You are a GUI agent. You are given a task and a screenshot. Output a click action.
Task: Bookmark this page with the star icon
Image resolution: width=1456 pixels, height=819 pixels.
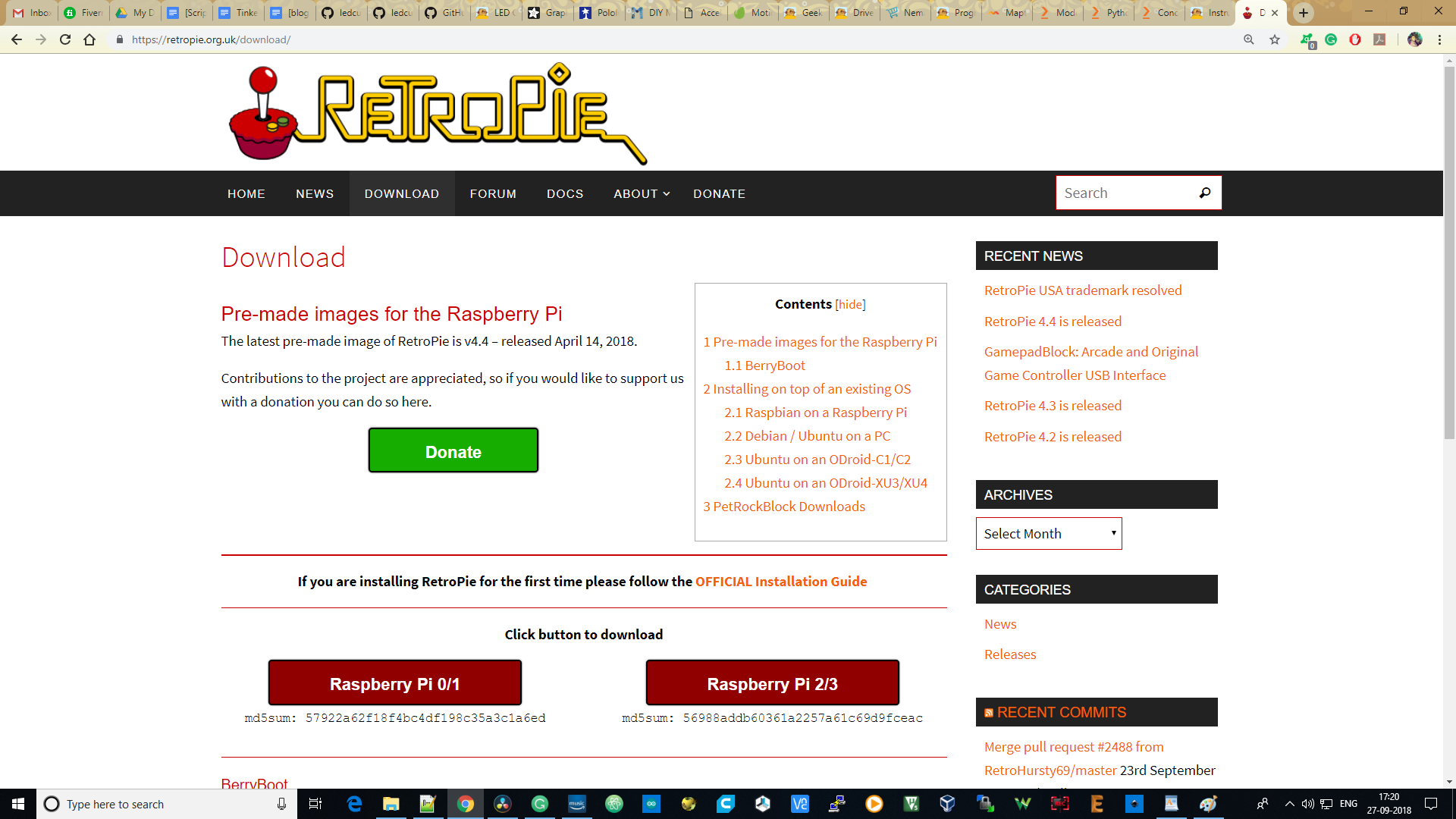click(1275, 39)
